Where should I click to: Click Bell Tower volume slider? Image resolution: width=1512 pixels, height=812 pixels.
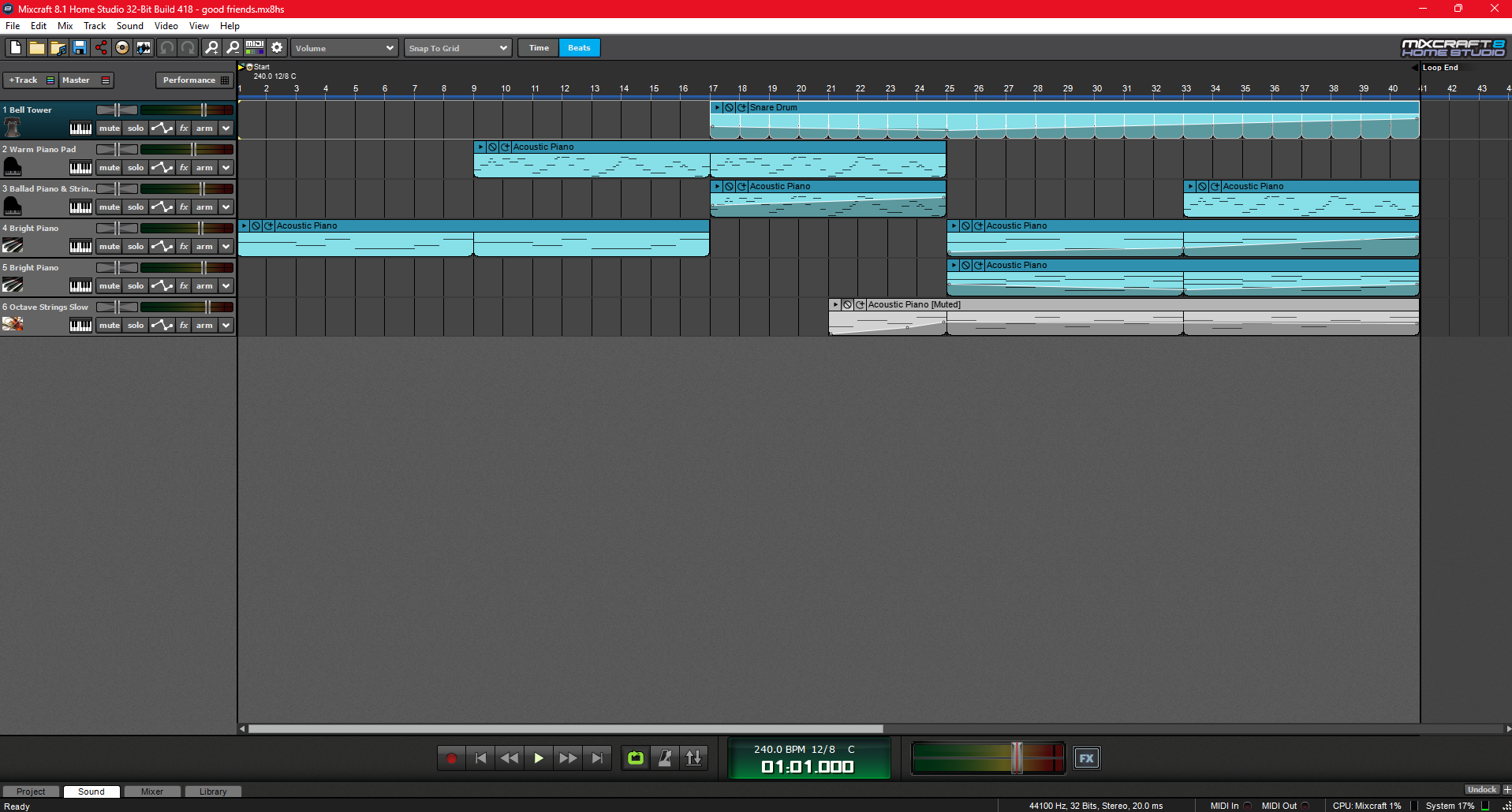click(x=203, y=110)
